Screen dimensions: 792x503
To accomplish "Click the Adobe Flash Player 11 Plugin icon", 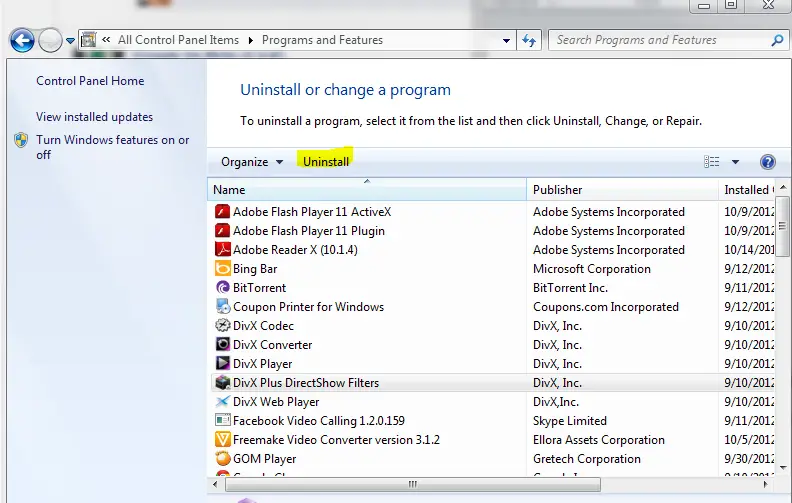I will pos(222,231).
